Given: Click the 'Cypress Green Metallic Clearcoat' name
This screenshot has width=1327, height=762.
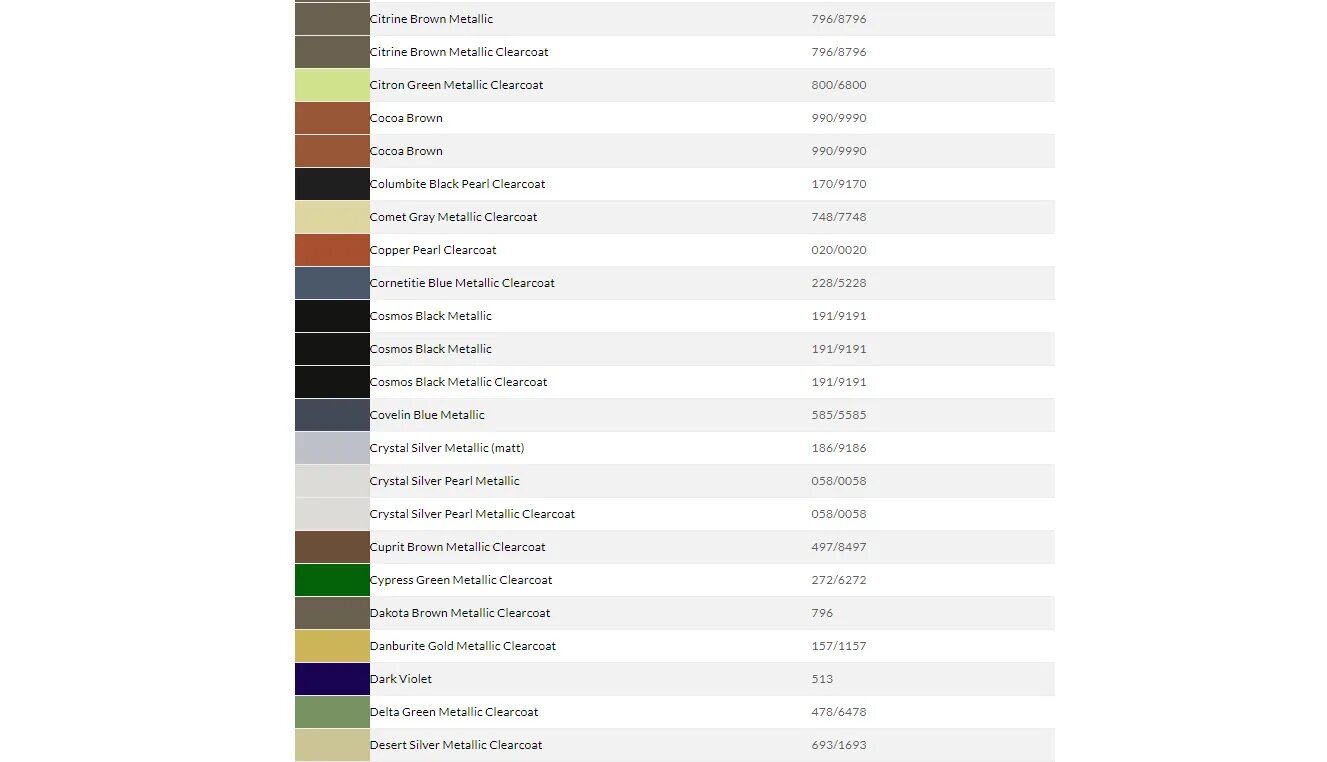Looking at the screenshot, I should pyautogui.click(x=461, y=580).
